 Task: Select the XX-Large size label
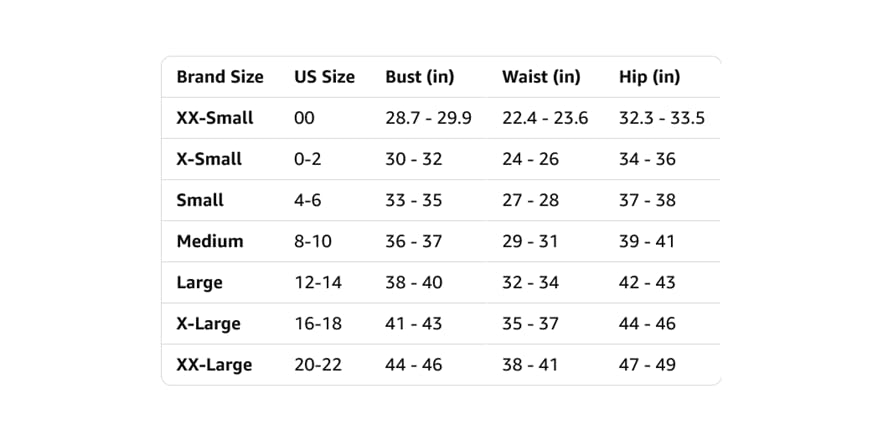214,365
